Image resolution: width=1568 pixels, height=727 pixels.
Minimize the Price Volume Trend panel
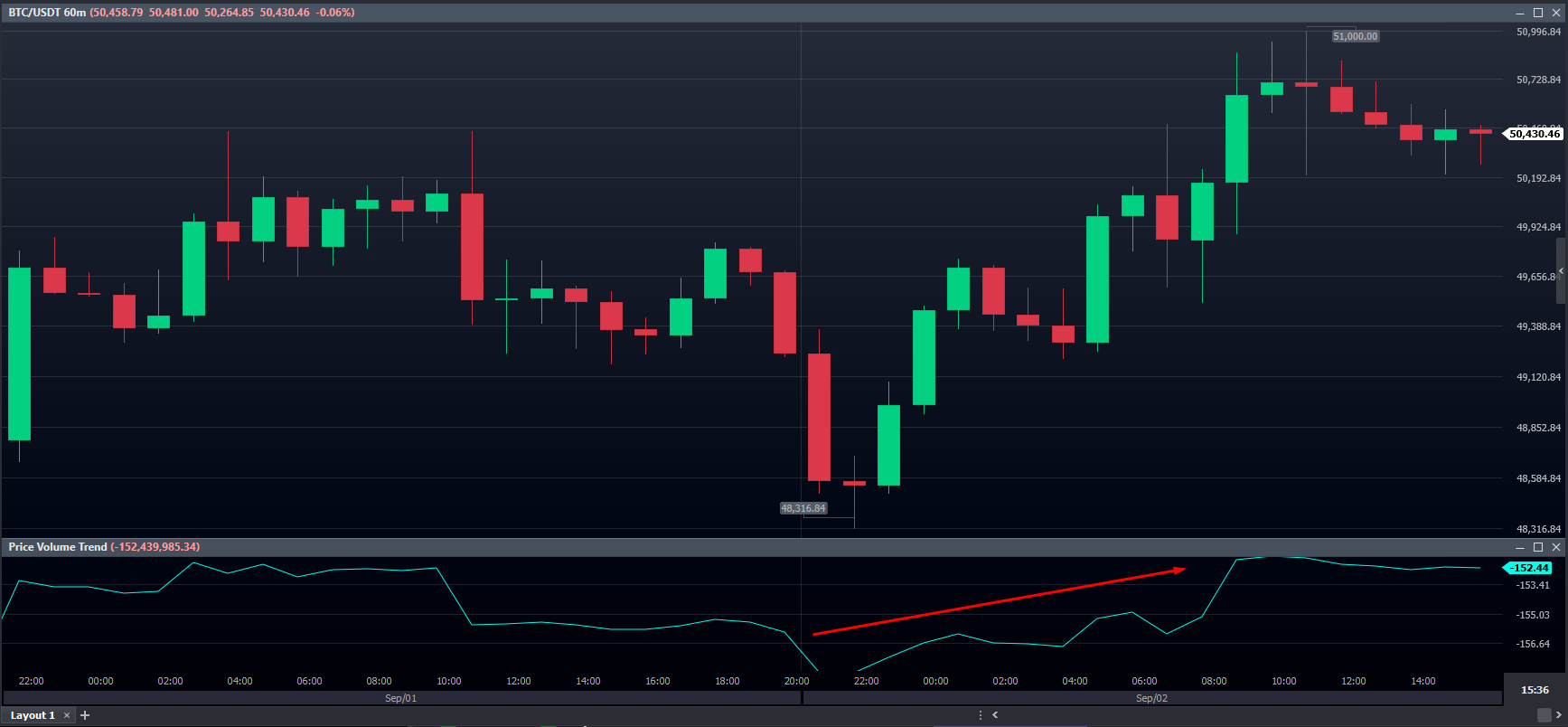click(1520, 547)
